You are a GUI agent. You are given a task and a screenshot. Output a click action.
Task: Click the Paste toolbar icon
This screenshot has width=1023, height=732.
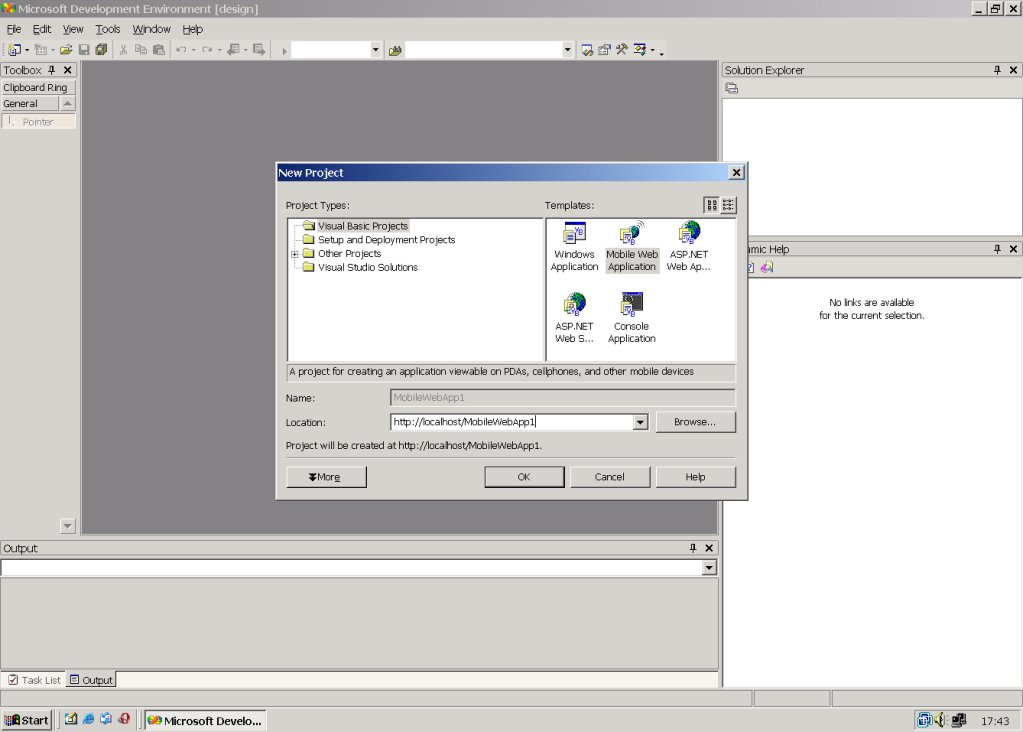tap(159, 50)
